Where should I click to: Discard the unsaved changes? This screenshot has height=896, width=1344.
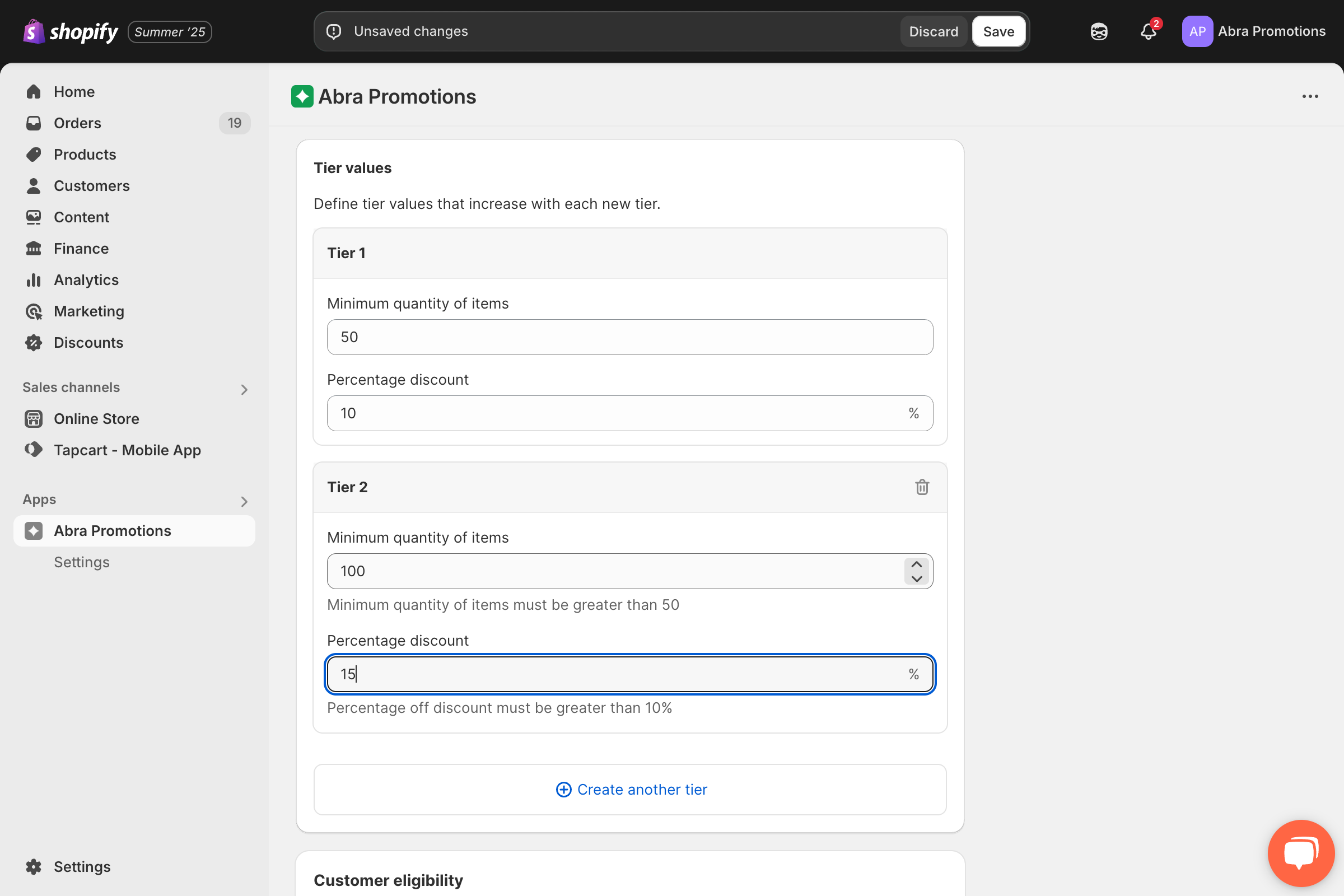point(933,31)
